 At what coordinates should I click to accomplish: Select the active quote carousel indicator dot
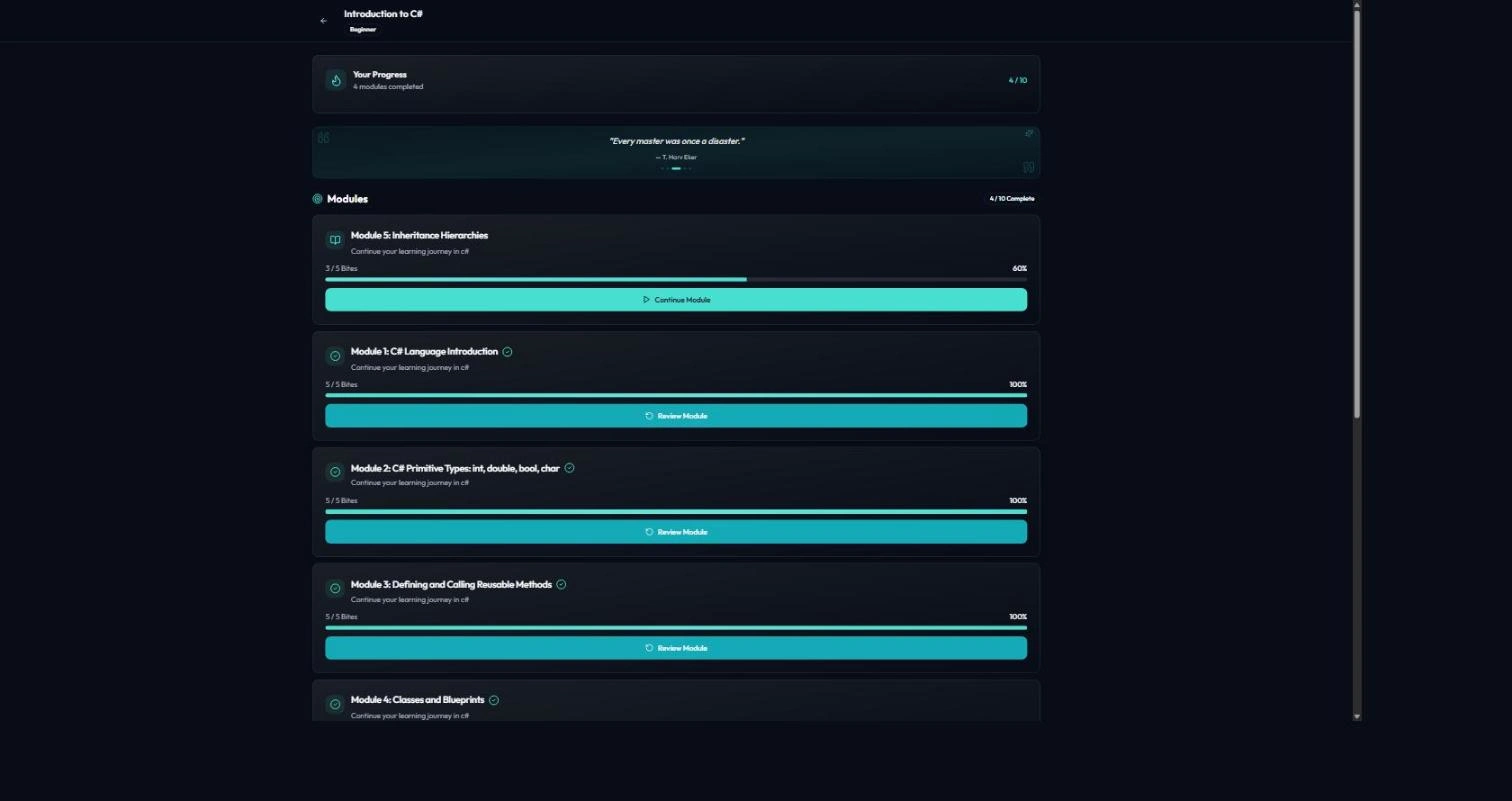click(676, 169)
